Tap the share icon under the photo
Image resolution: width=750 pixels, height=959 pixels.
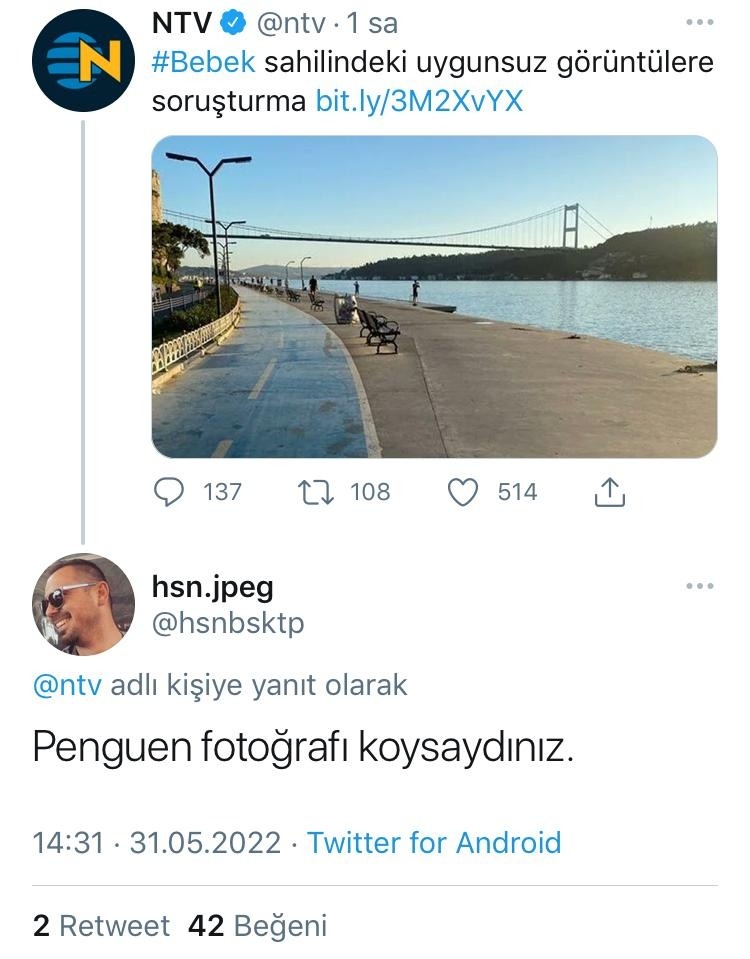[x=609, y=491]
